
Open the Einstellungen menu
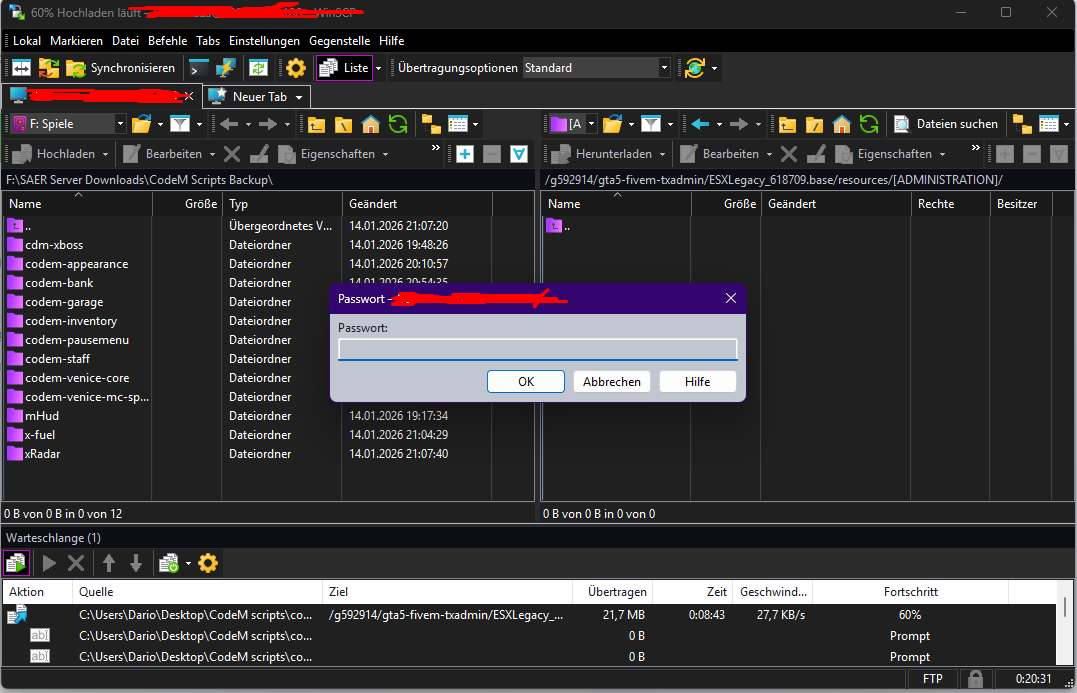(264, 41)
